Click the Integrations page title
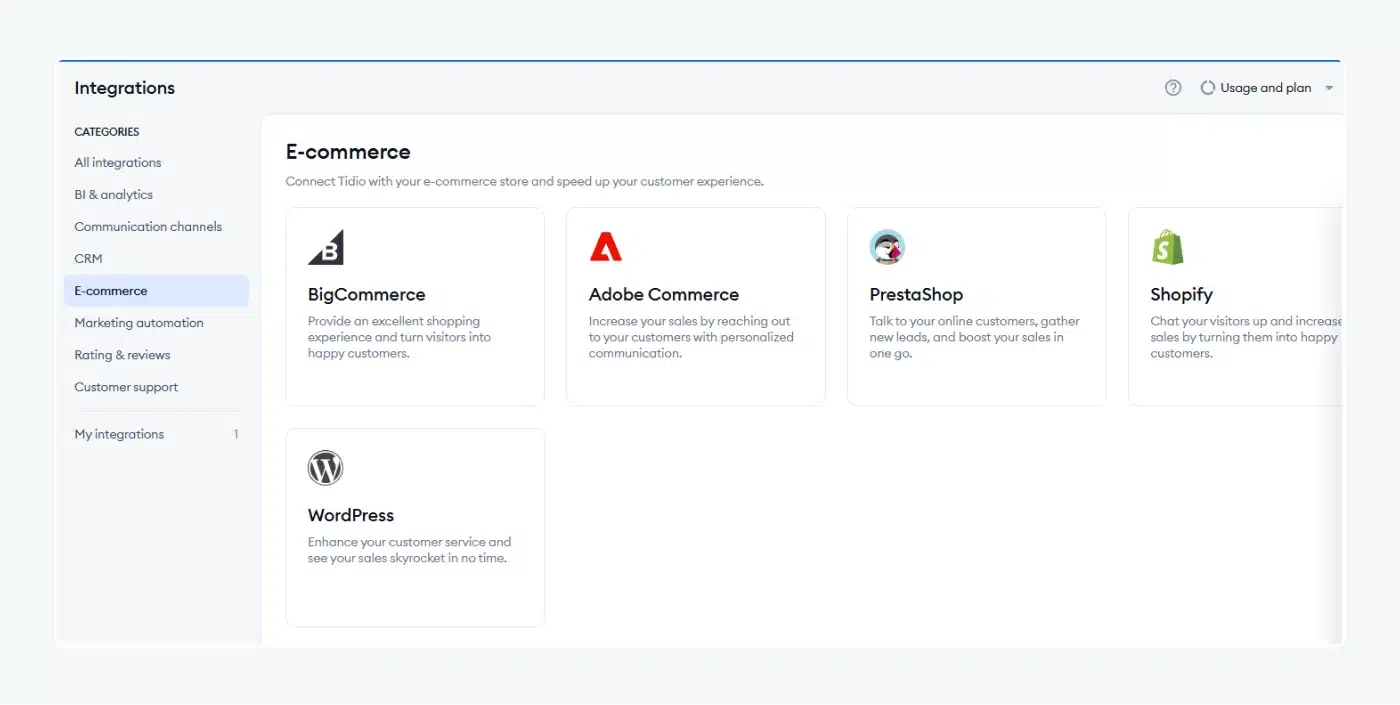This screenshot has width=1400, height=705. [x=124, y=88]
